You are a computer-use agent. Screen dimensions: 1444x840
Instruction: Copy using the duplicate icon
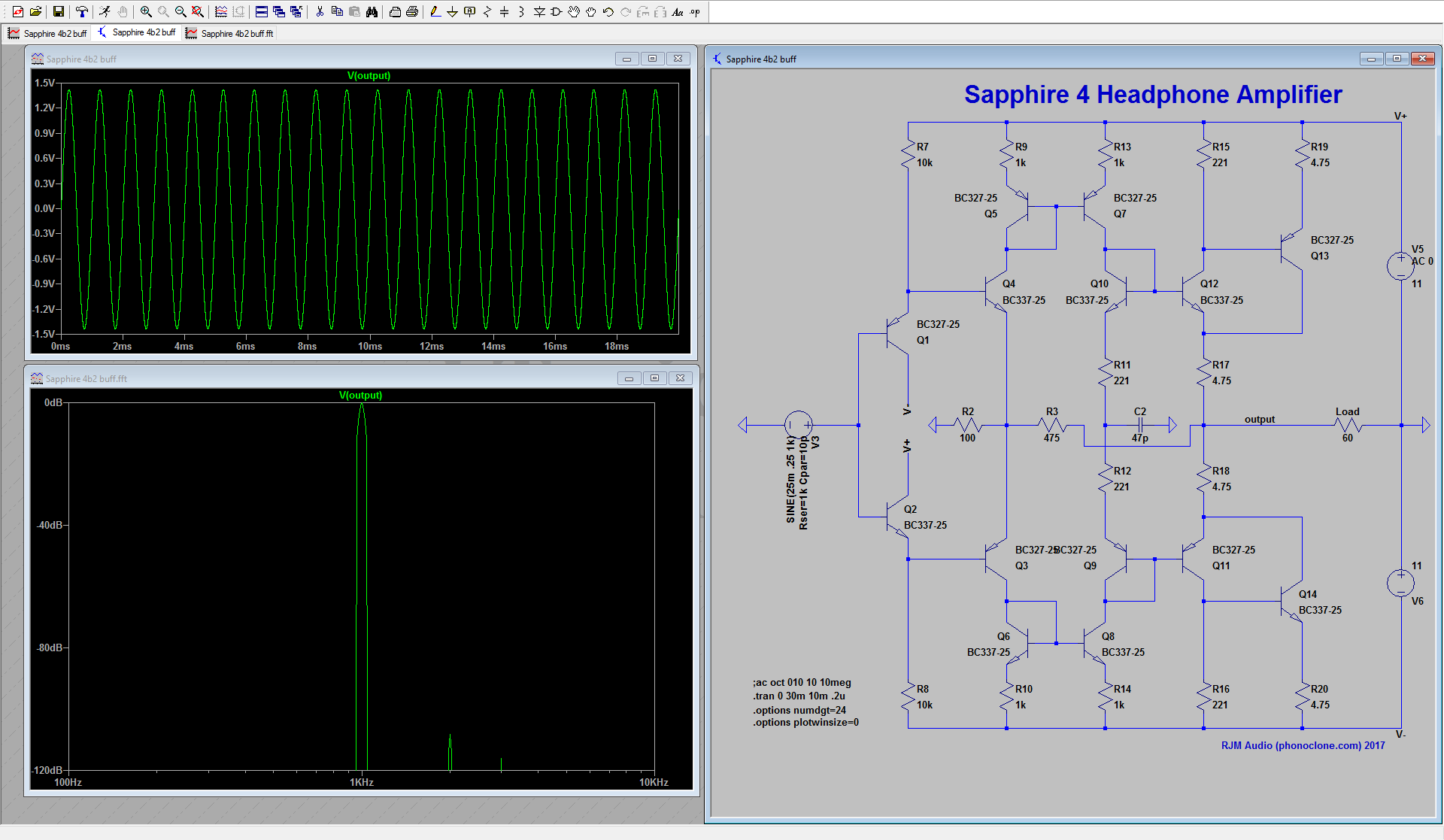point(337,11)
